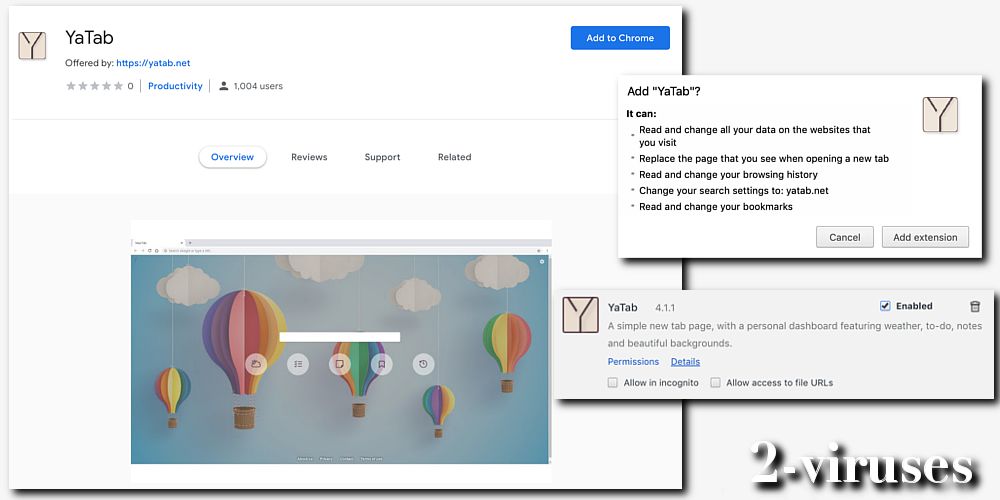
Task: Confirm with Add extension button
Action: coord(925,237)
